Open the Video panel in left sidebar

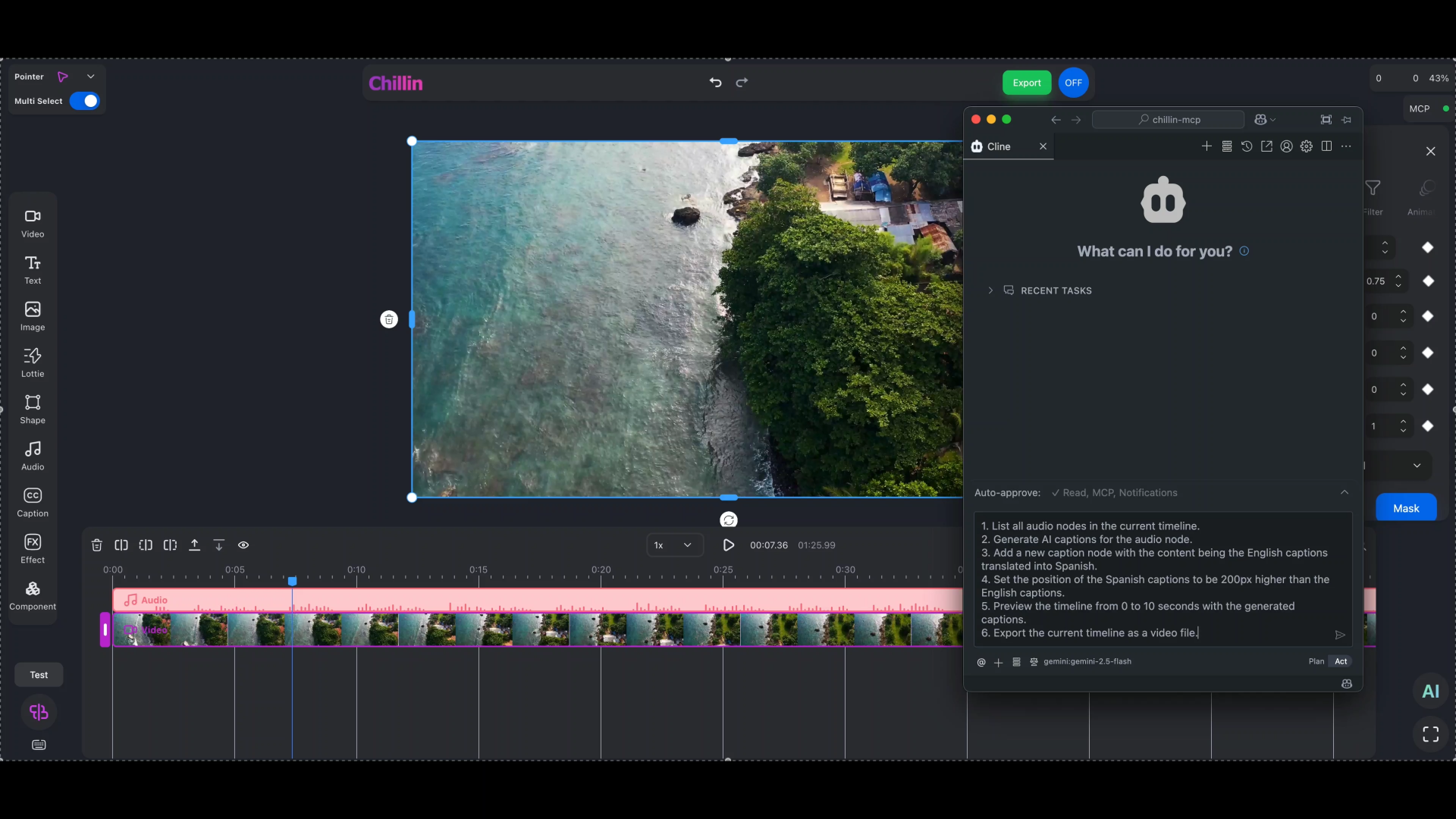coord(33,224)
